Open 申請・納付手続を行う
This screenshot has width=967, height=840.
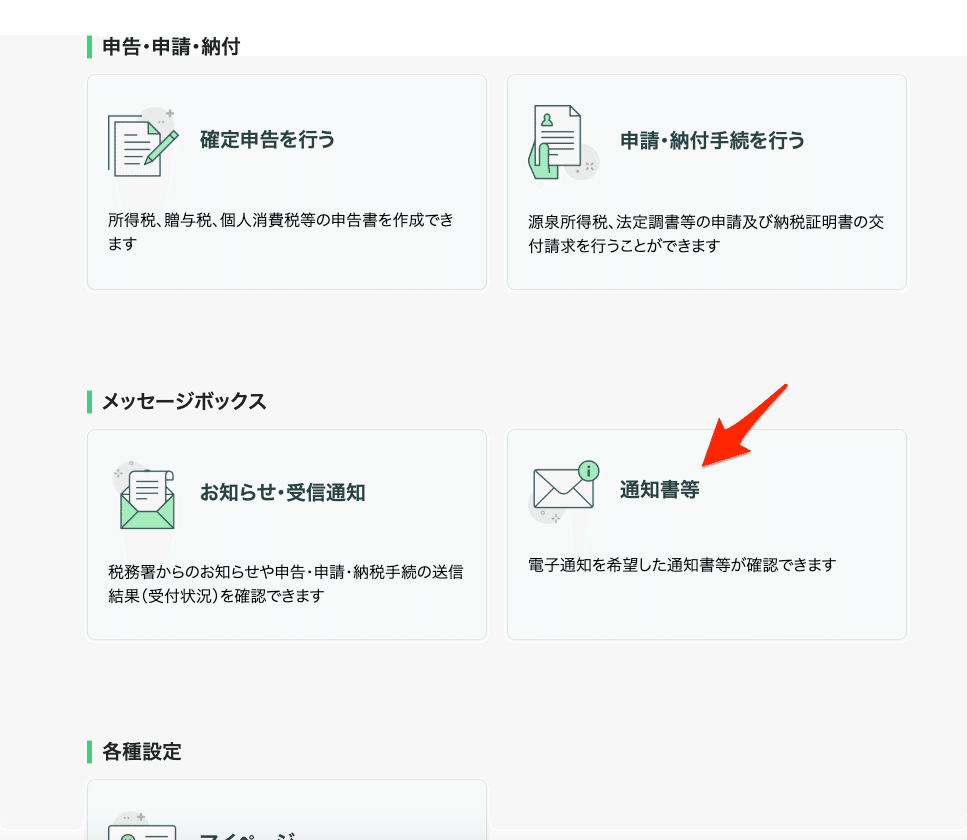click(x=707, y=181)
